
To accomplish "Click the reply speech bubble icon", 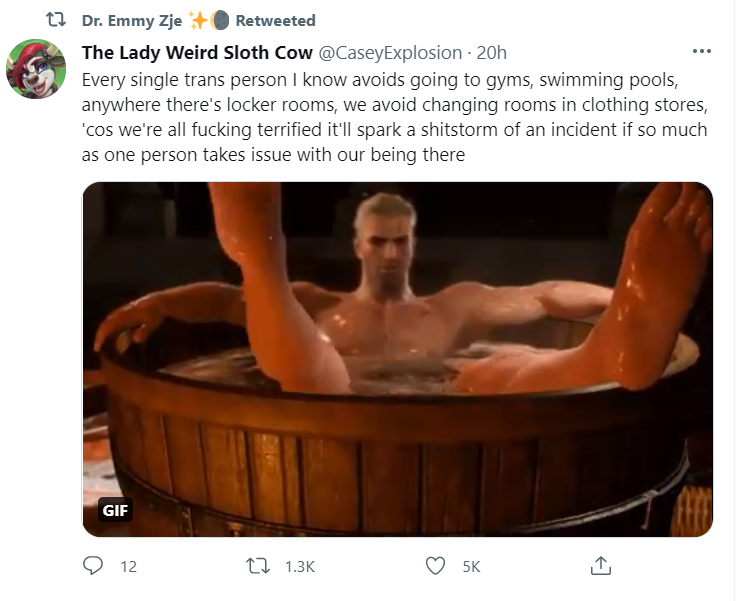I will [x=92, y=566].
